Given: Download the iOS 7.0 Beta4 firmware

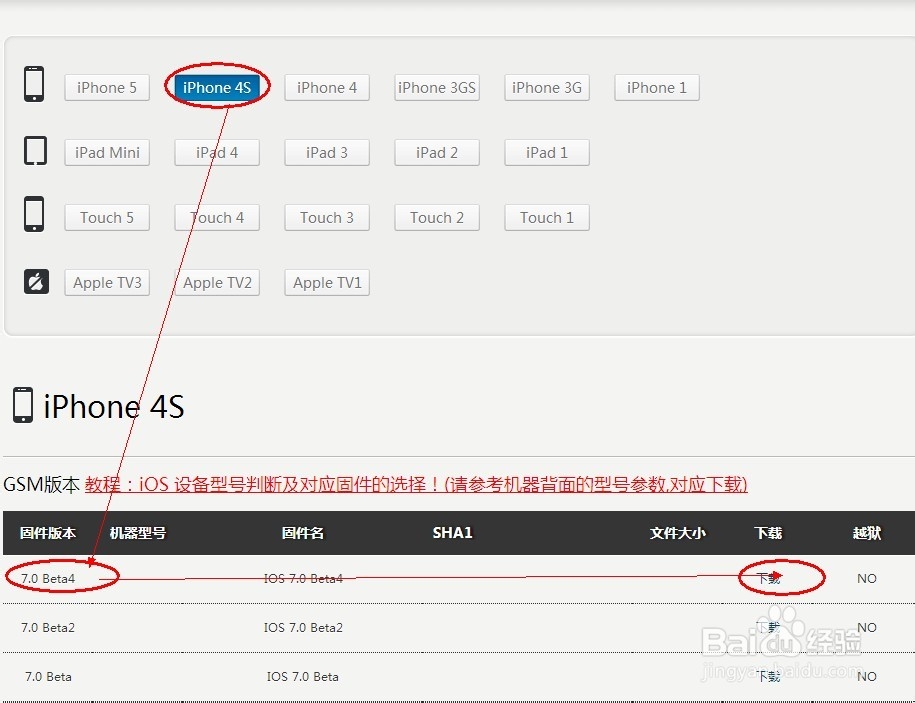Looking at the screenshot, I should (x=768, y=578).
